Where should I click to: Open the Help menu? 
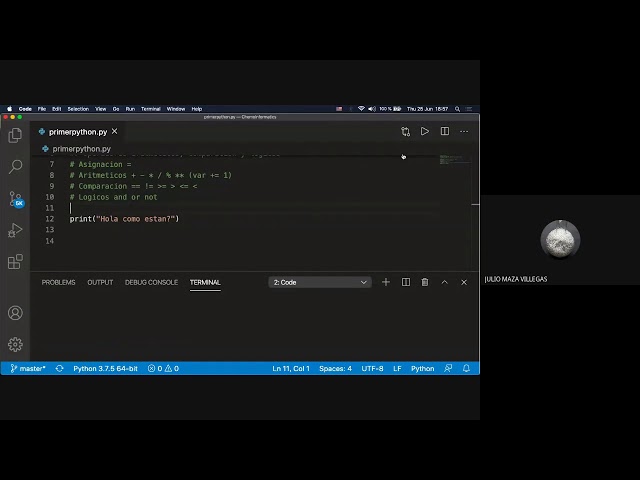[x=197, y=109]
